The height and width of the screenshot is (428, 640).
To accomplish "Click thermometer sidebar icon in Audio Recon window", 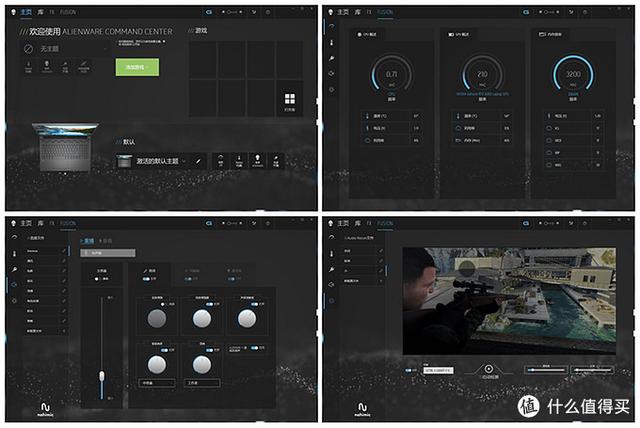I will pyautogui.click(x=331, y=253).
